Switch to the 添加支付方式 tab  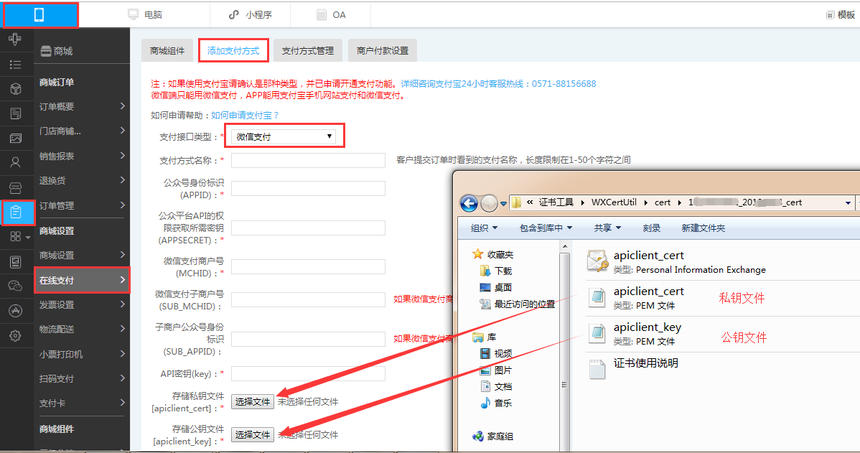(x=233, y=50)
